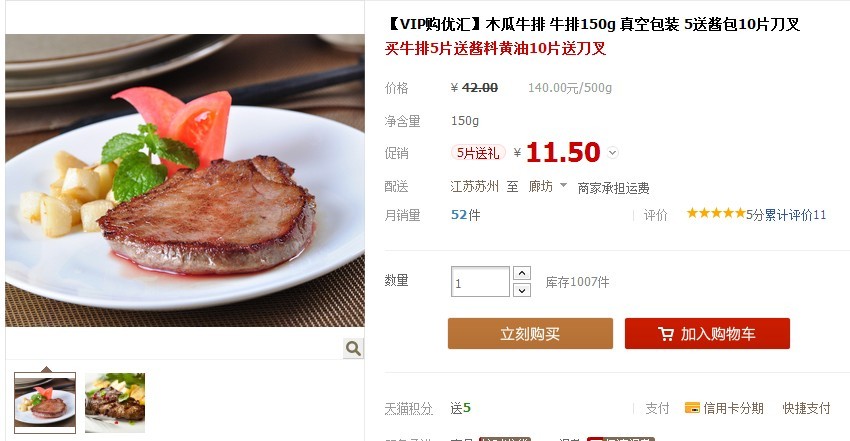
Task: Decrease quantity with the down arrow
Action: pos(521,290)
